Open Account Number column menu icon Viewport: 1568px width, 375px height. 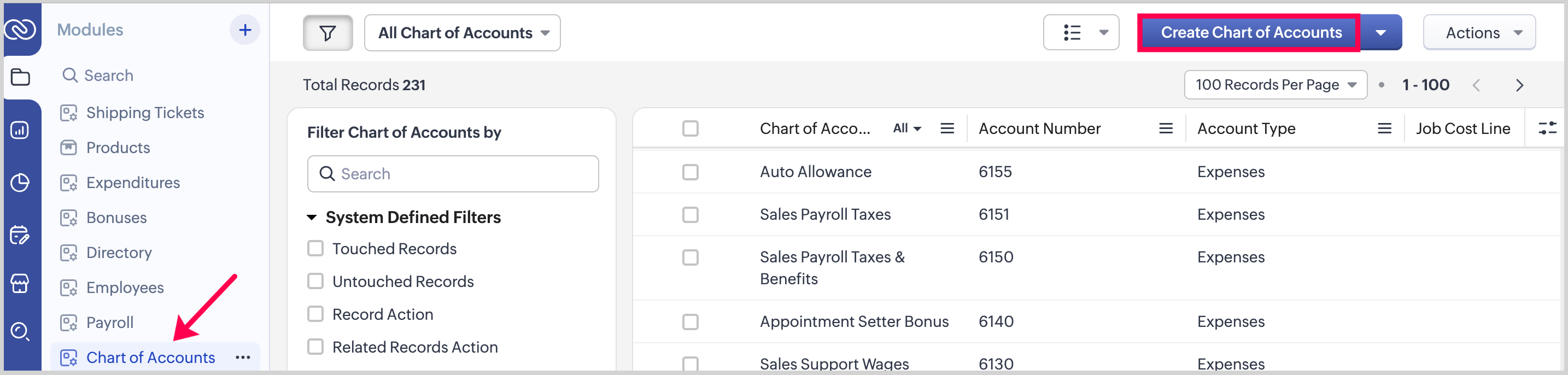point(1165,128)
